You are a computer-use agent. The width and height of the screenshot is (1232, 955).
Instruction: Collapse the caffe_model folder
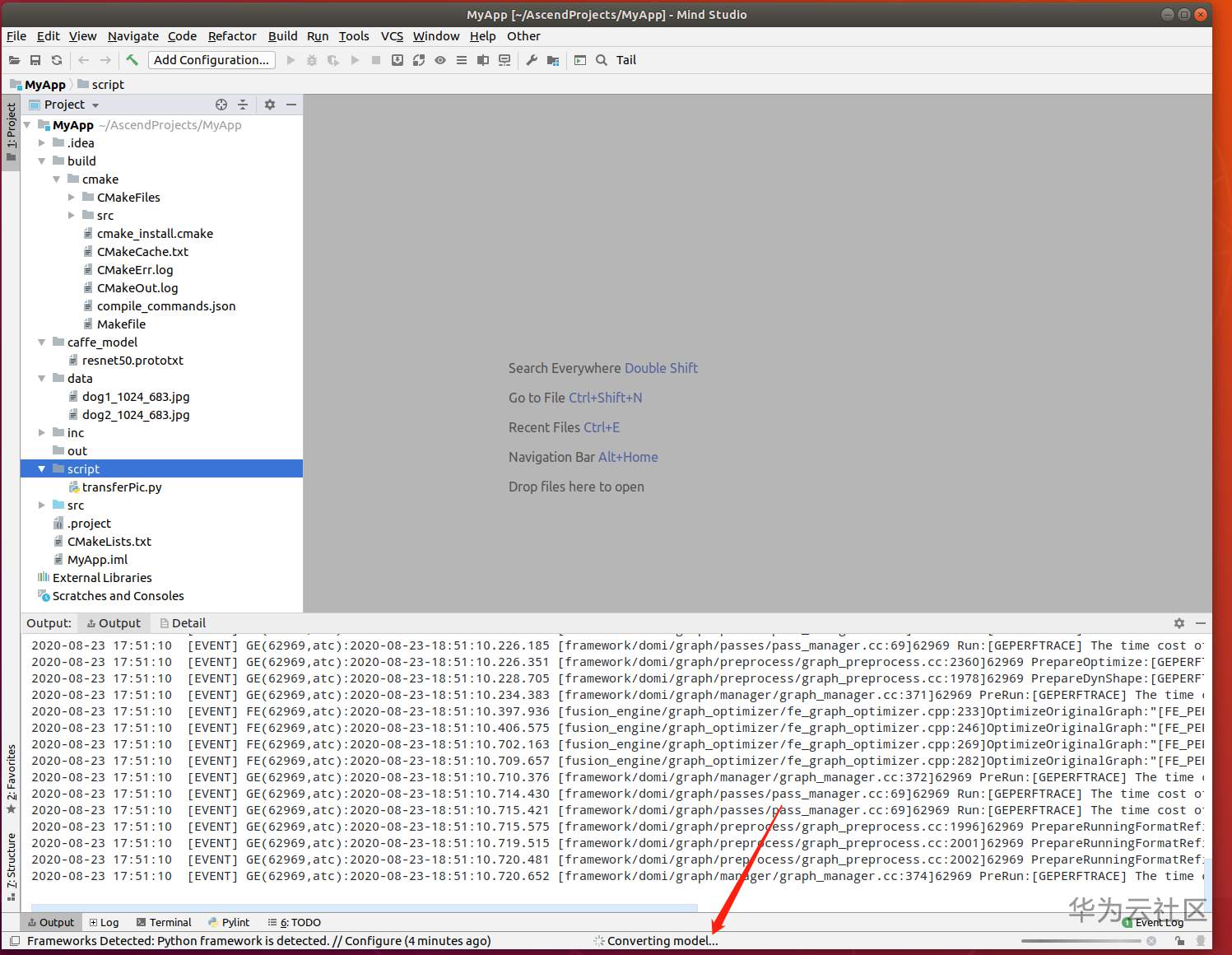[42, 342]
